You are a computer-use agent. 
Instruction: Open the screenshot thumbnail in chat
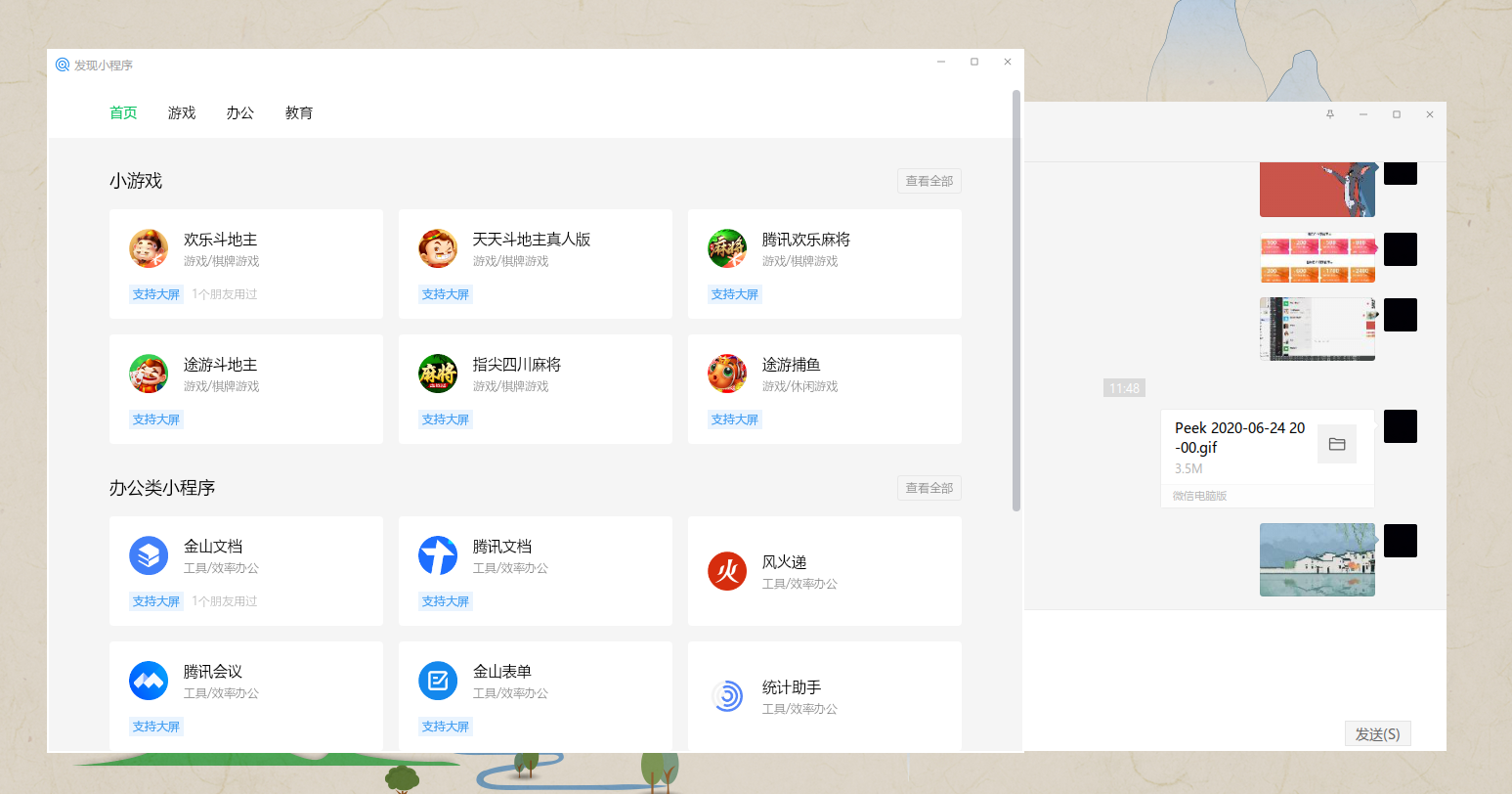click(x=1318, y=330)
